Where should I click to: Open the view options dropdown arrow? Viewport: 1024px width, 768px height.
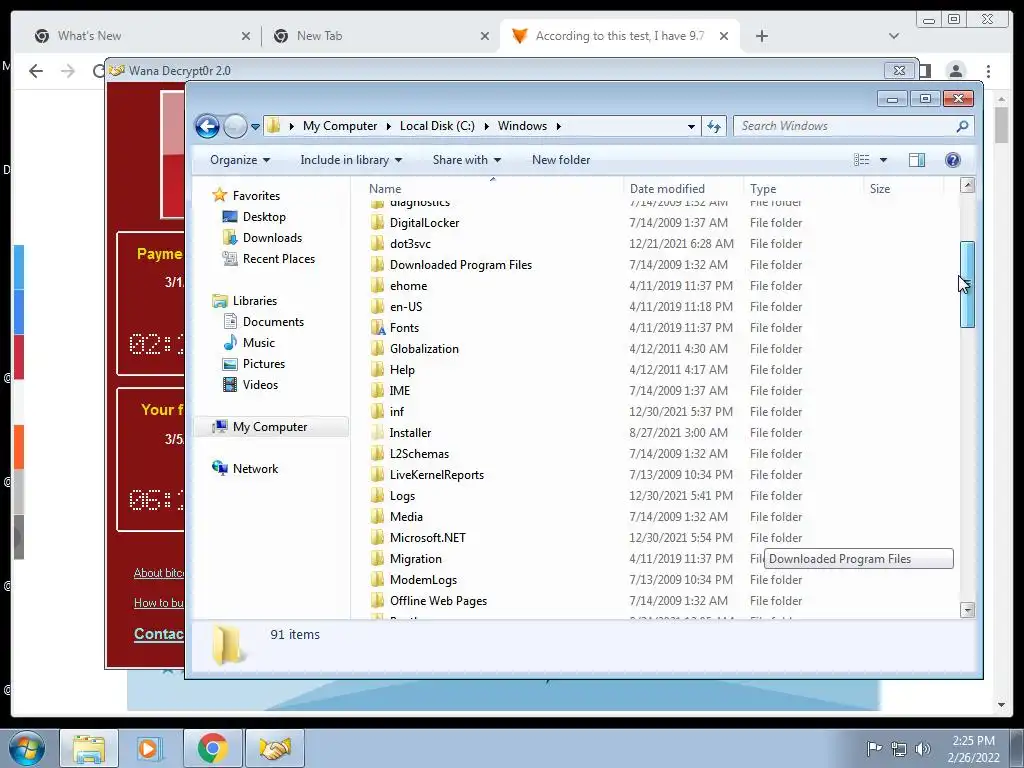pos(883,160)
